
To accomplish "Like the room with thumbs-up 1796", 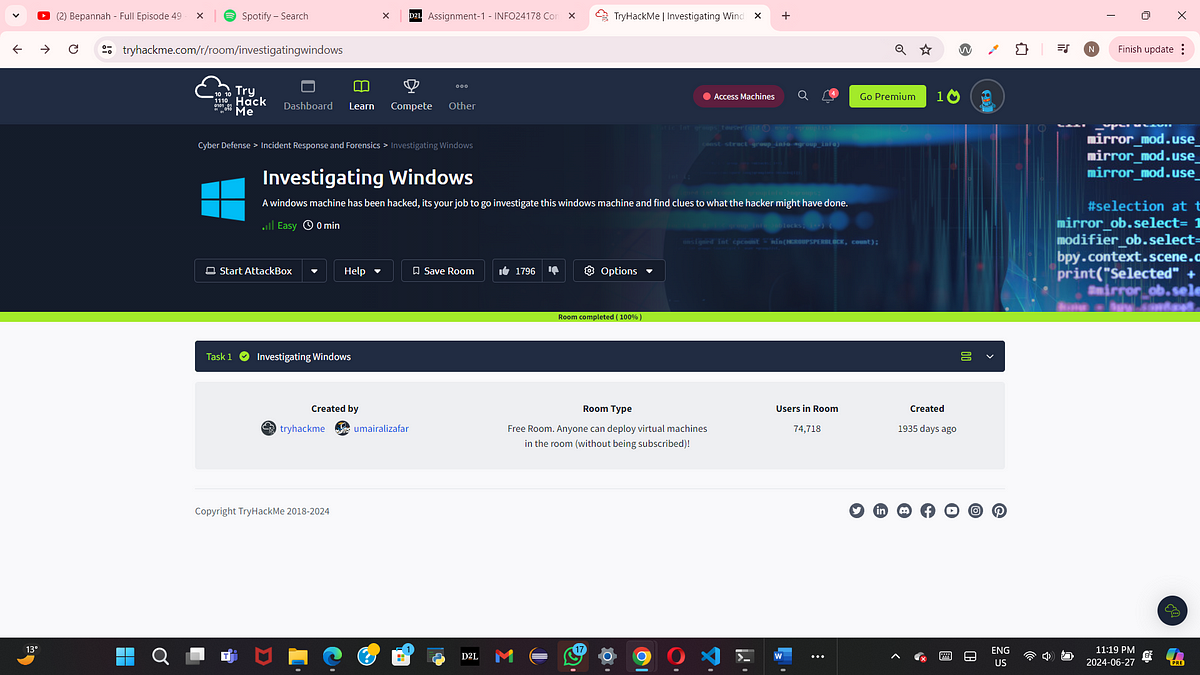I will coord(517,271).
